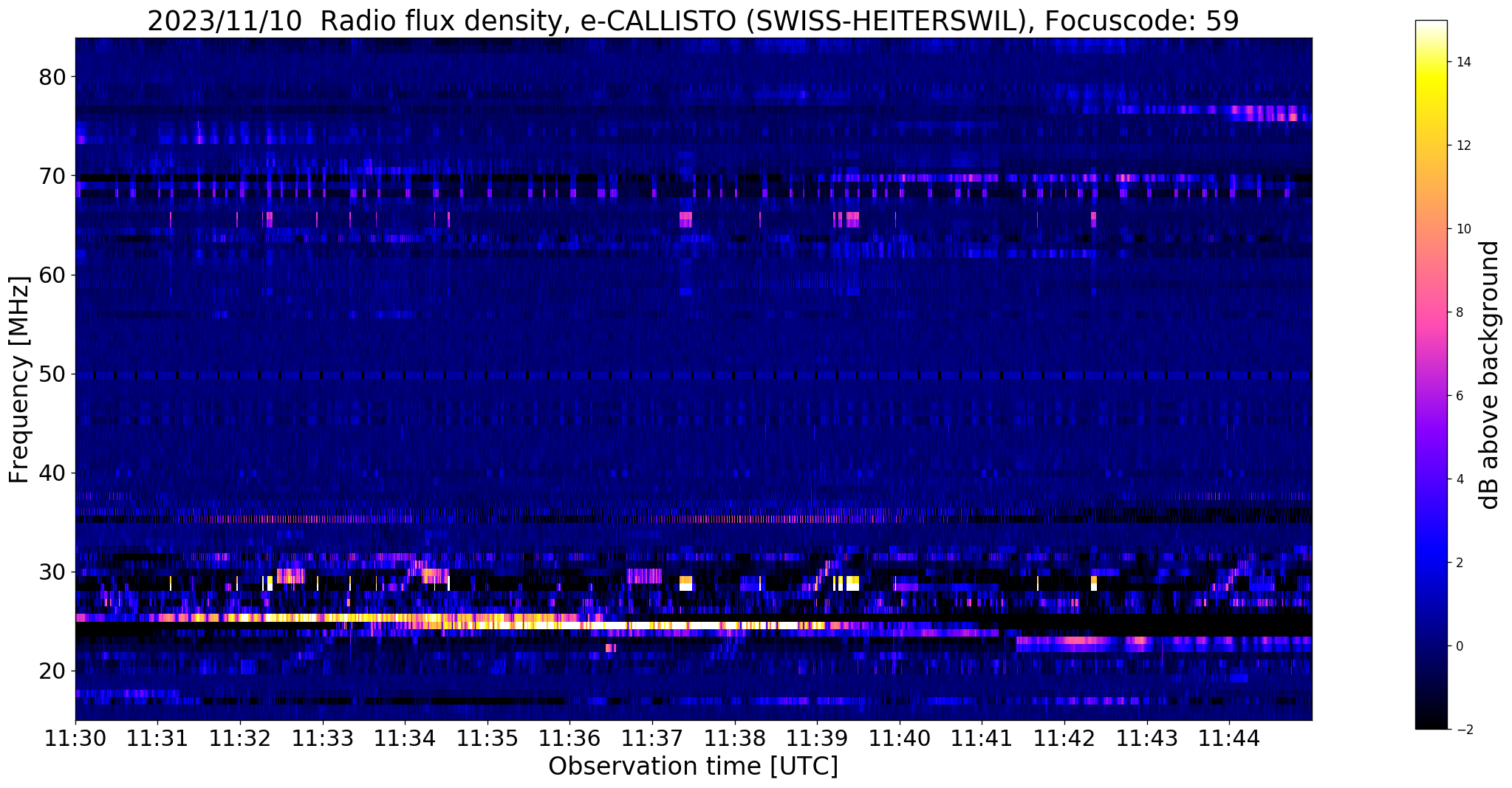
Task: Click the 20 frequency tick label
Action: tap(52, 671)
